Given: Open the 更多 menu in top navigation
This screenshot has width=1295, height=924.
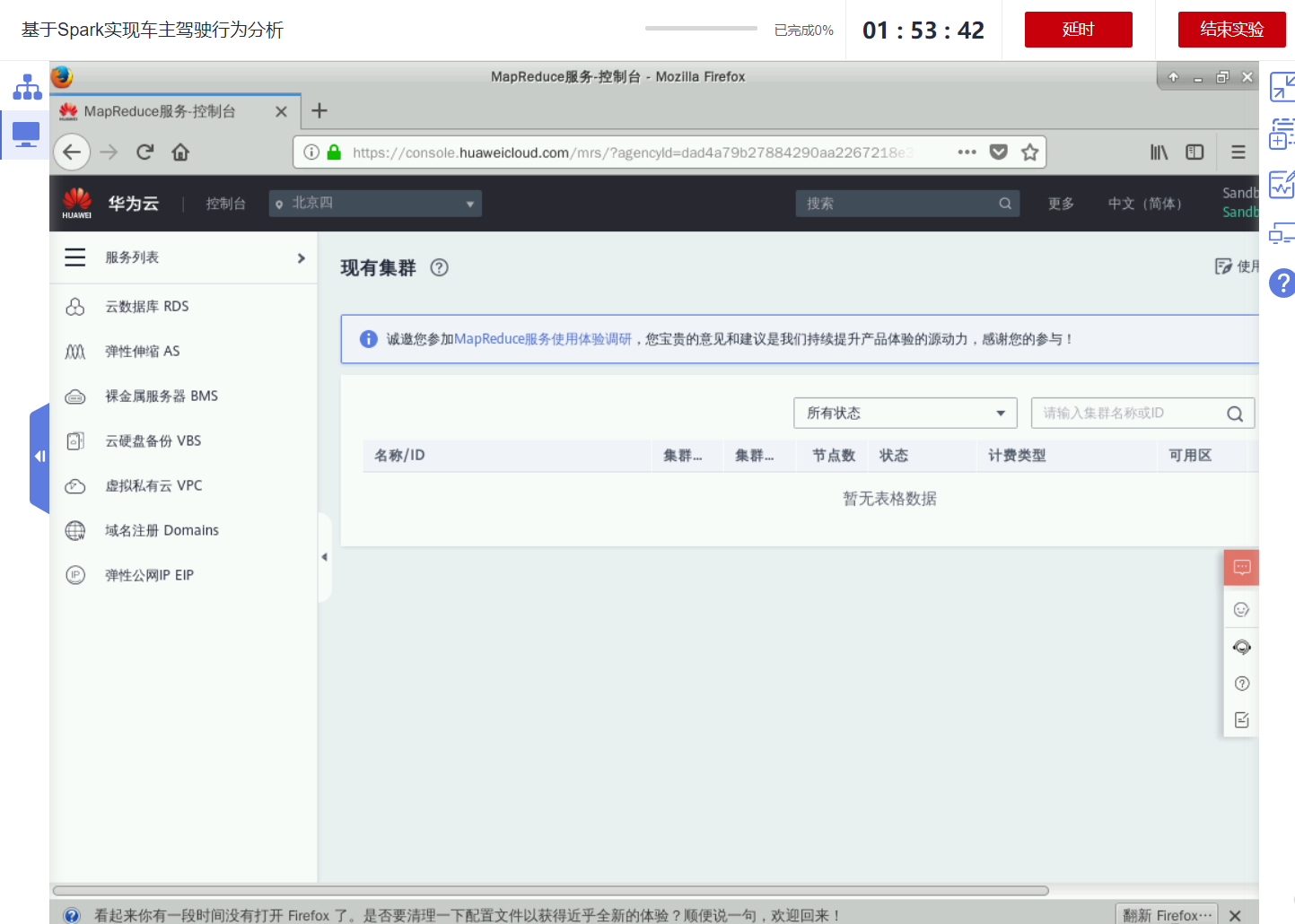Looking at the screenshot, I should [1060, 203].
